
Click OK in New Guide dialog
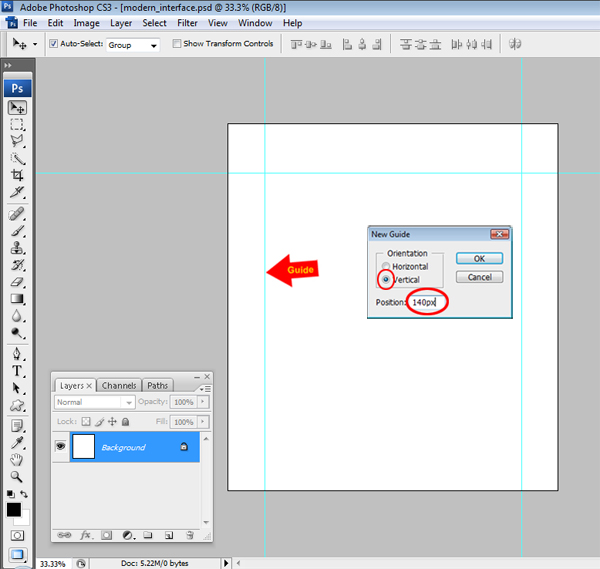click(x=479, y=259)
